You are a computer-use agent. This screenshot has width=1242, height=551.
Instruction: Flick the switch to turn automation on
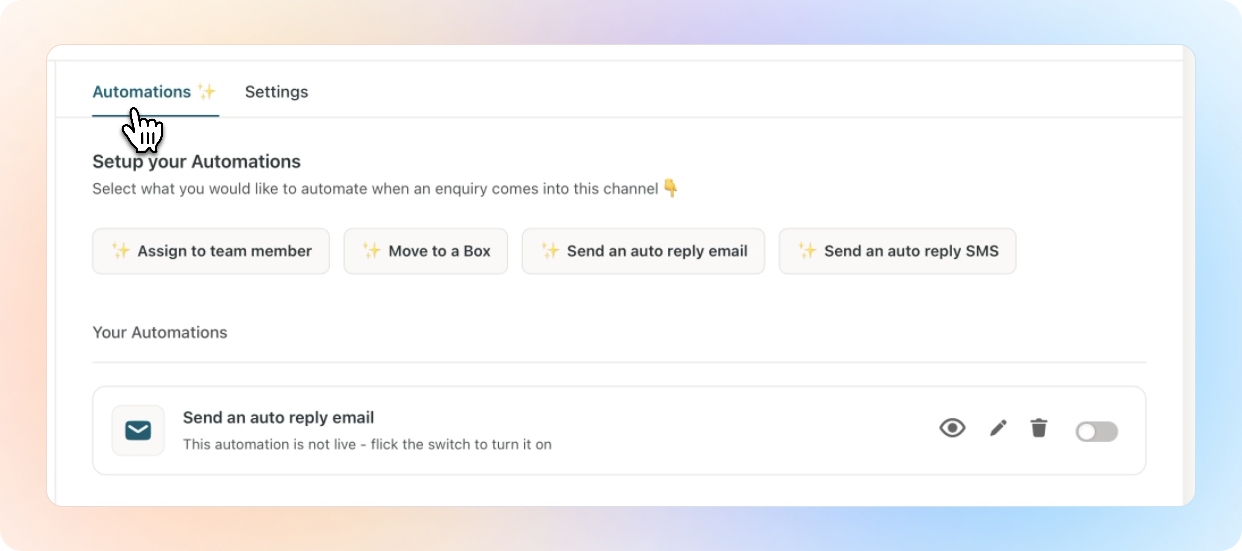coord(1096,432)
